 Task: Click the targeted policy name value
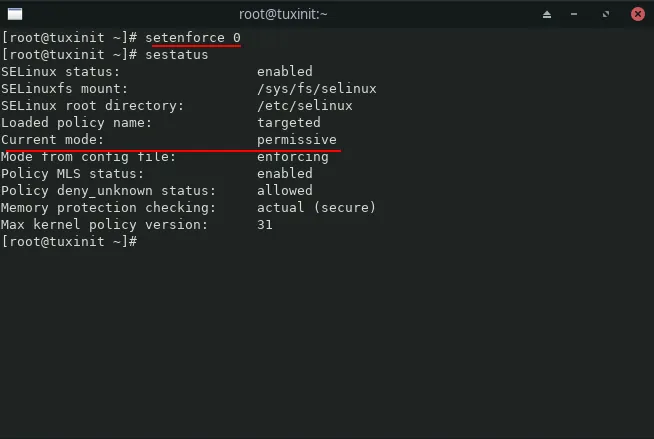tap(289, 123)
